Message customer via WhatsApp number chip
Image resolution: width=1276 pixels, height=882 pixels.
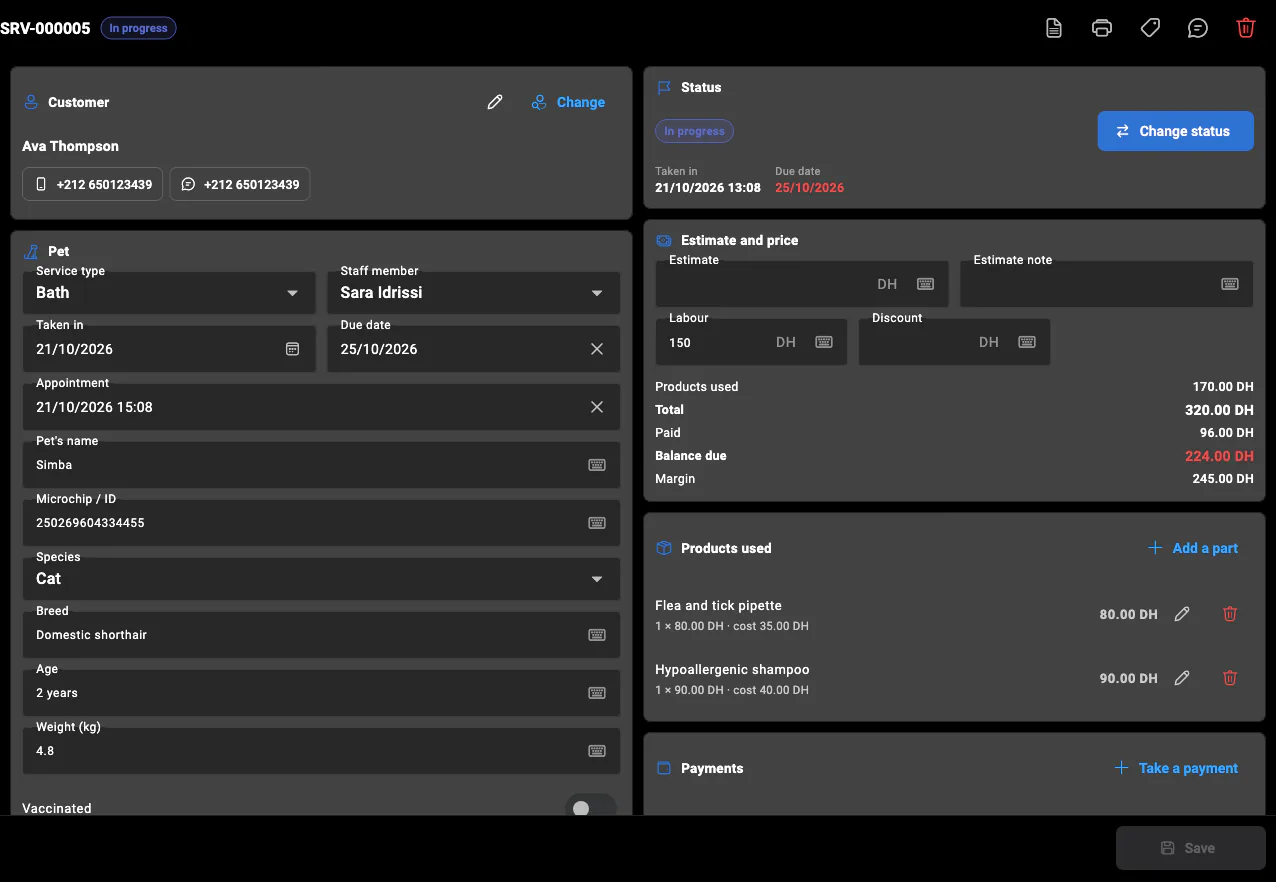[240, 184]
